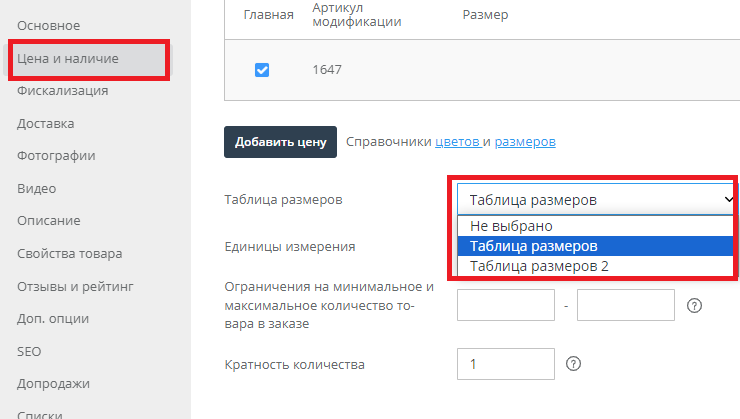This screenshot has height=419, width=740.
Task: Open the Таблица размеров dropdown
Action: [x=596, y=199]
